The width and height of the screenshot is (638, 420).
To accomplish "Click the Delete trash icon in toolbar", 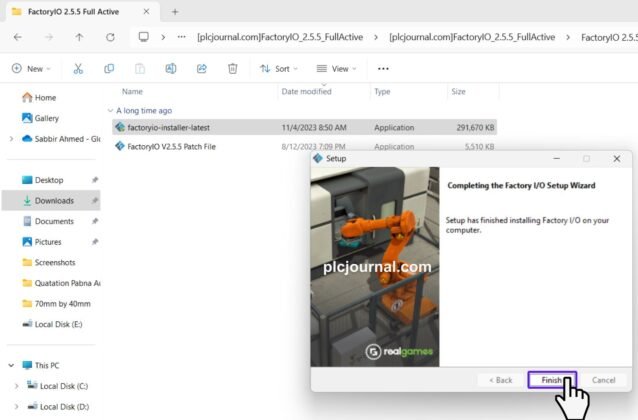I will [232, 69].
